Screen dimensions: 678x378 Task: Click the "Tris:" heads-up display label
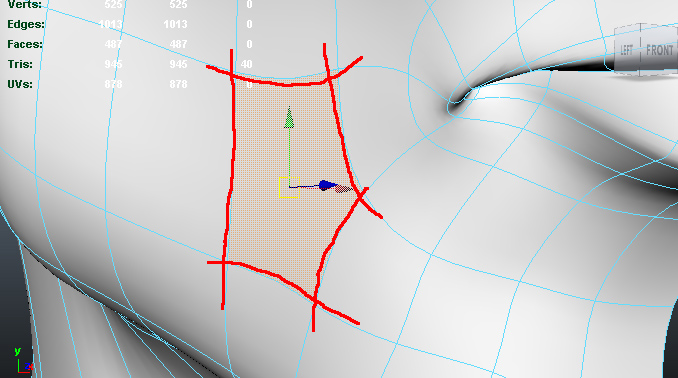[20, 64]
